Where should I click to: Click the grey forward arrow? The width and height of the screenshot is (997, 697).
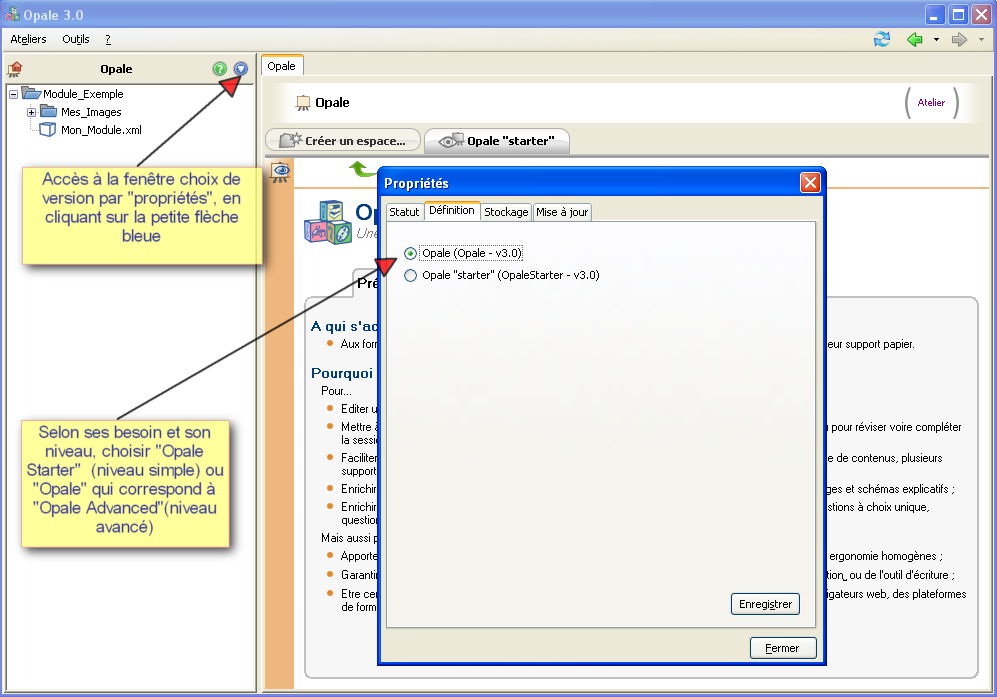pos(959,39)
